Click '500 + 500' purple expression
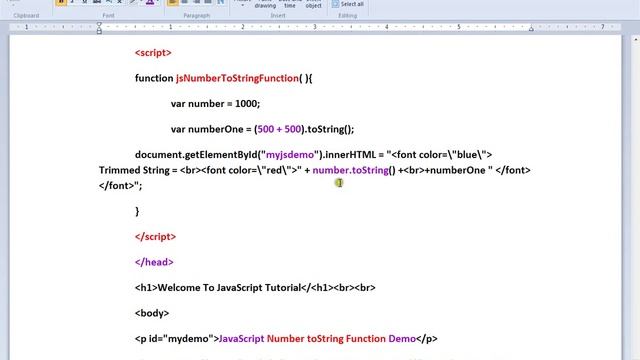 click(x=279, y=129)
